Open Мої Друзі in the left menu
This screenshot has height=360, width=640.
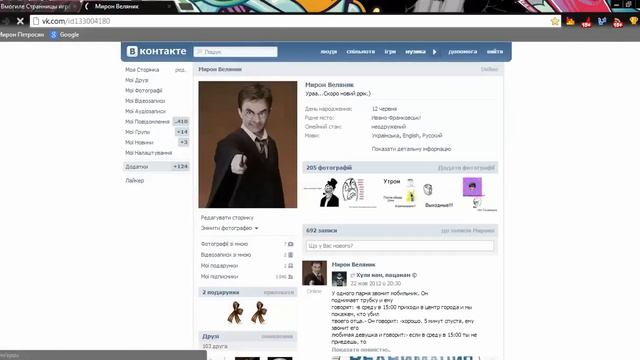(137, 80)
